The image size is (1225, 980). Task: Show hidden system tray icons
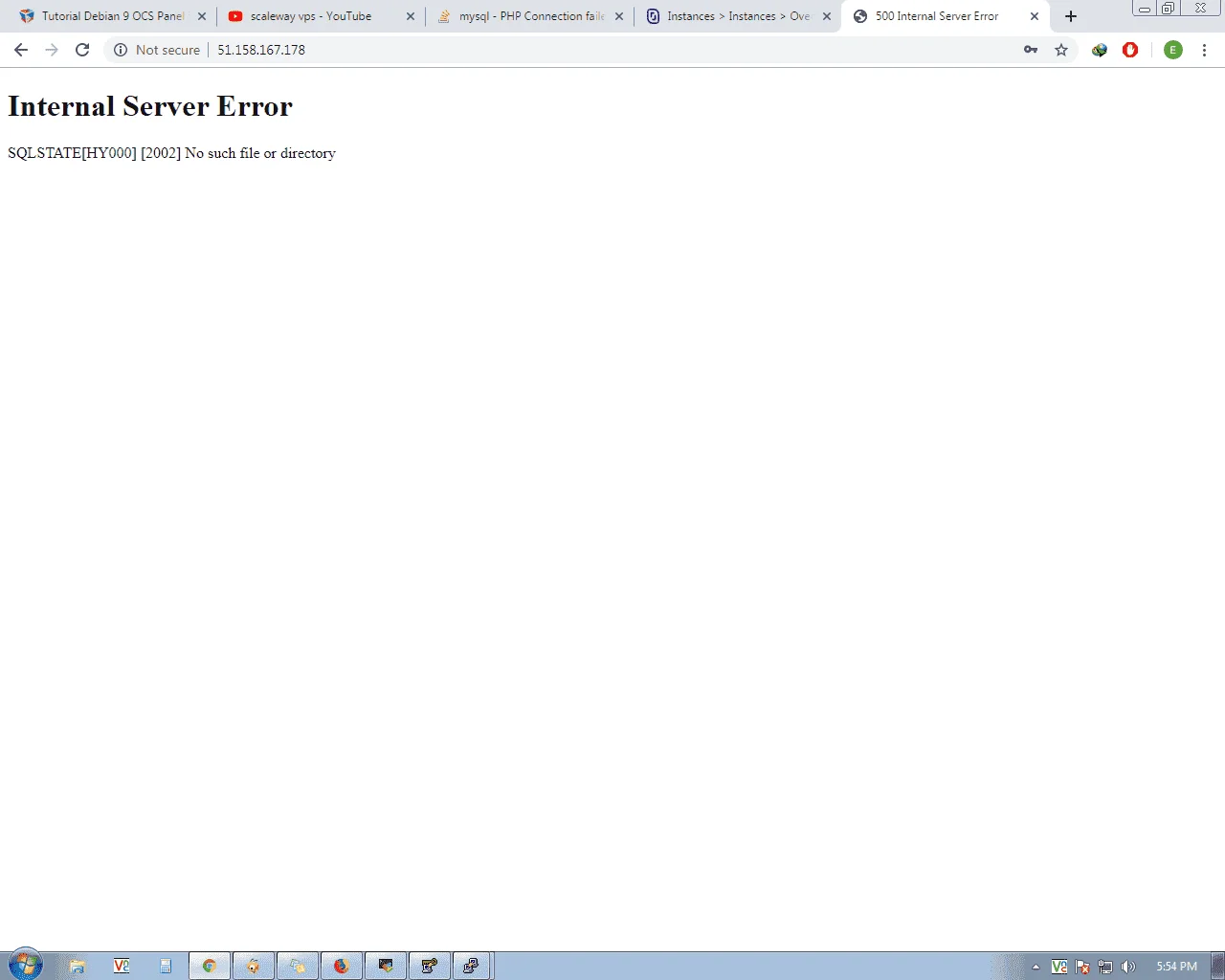point(1036,967)
